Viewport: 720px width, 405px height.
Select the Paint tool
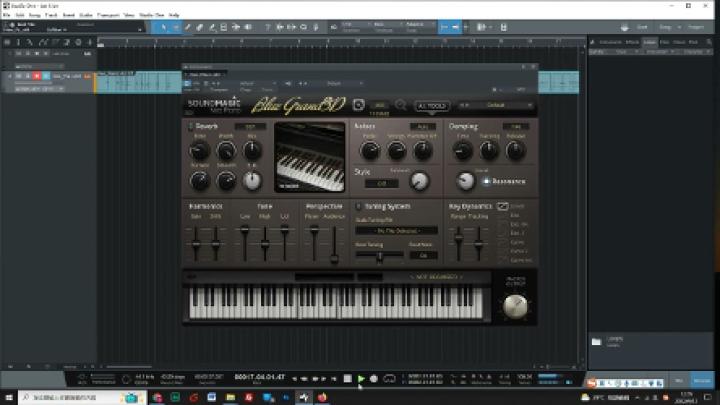click(x=212, y=28)
